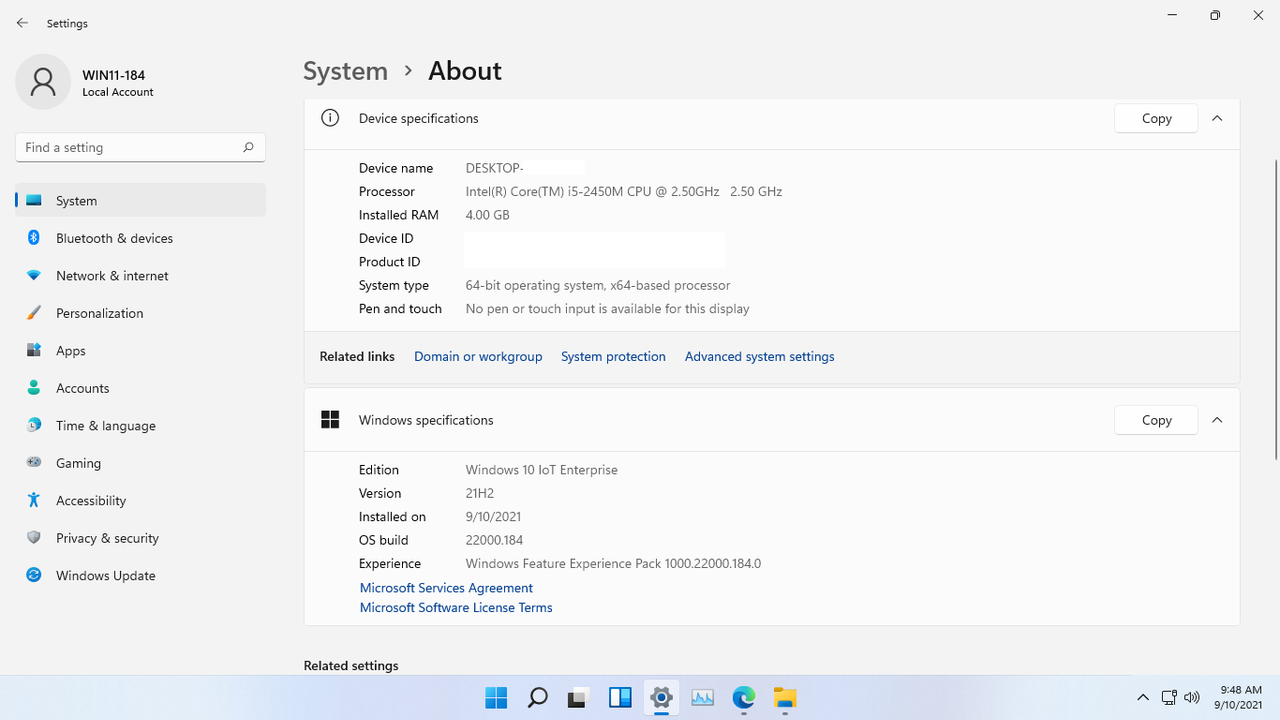Click the paintbrush icon beside Personalization

point(34,313)
